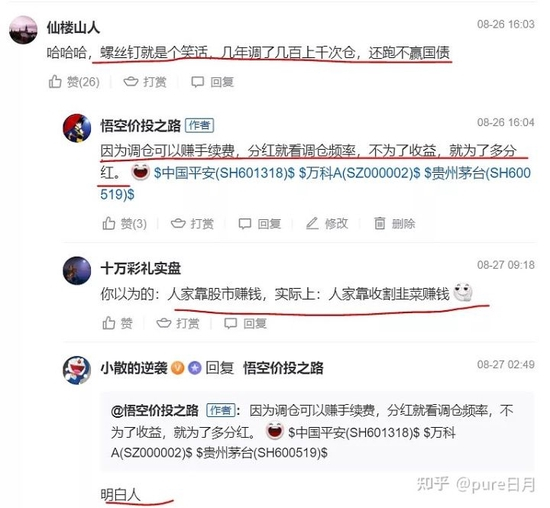The height and width of the screenshot is (508, 550).
Task: Tip 十万彩礼实盘's comment via 打赏
Action: tap(178, 323)
